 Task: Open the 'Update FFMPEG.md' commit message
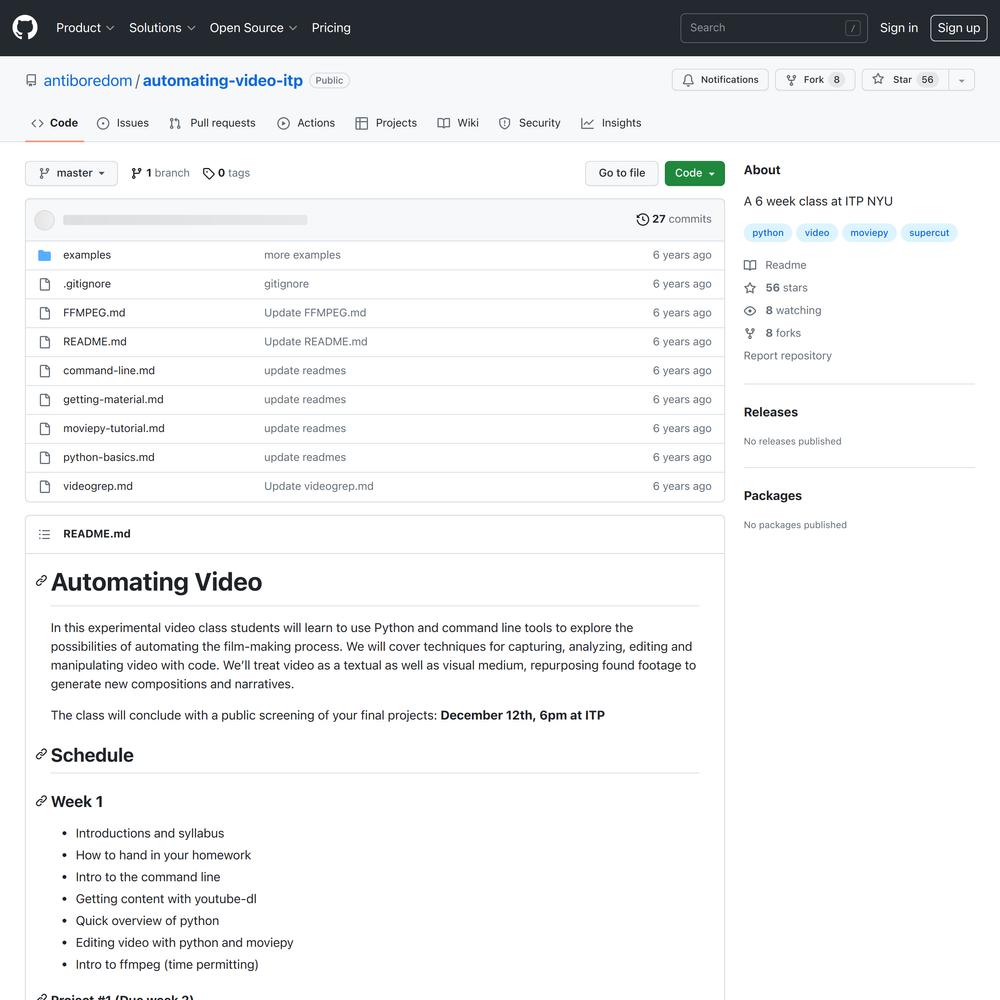tap(315, 312)
